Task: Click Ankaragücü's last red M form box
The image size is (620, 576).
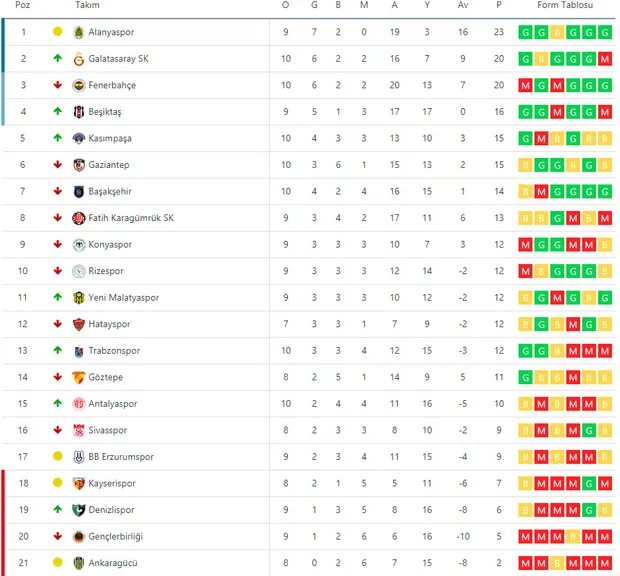Action: [605, 563]
